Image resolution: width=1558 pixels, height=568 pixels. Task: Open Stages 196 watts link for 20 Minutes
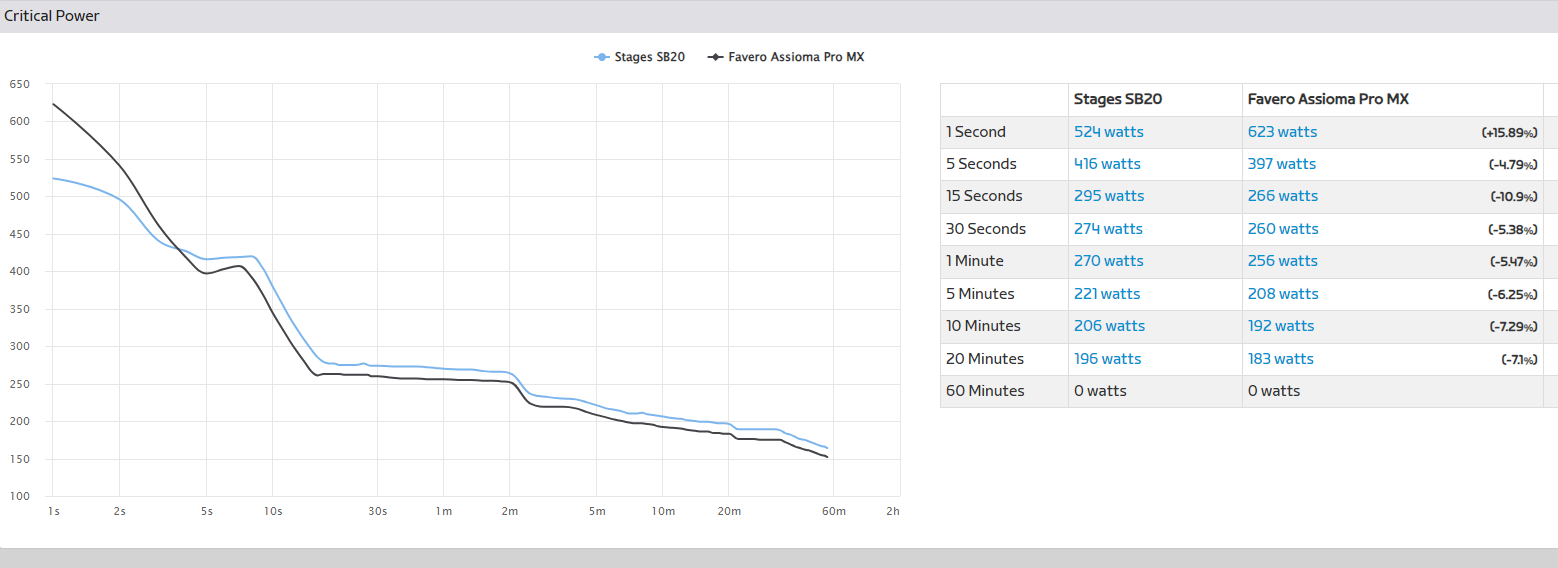tap(1108, 359)
